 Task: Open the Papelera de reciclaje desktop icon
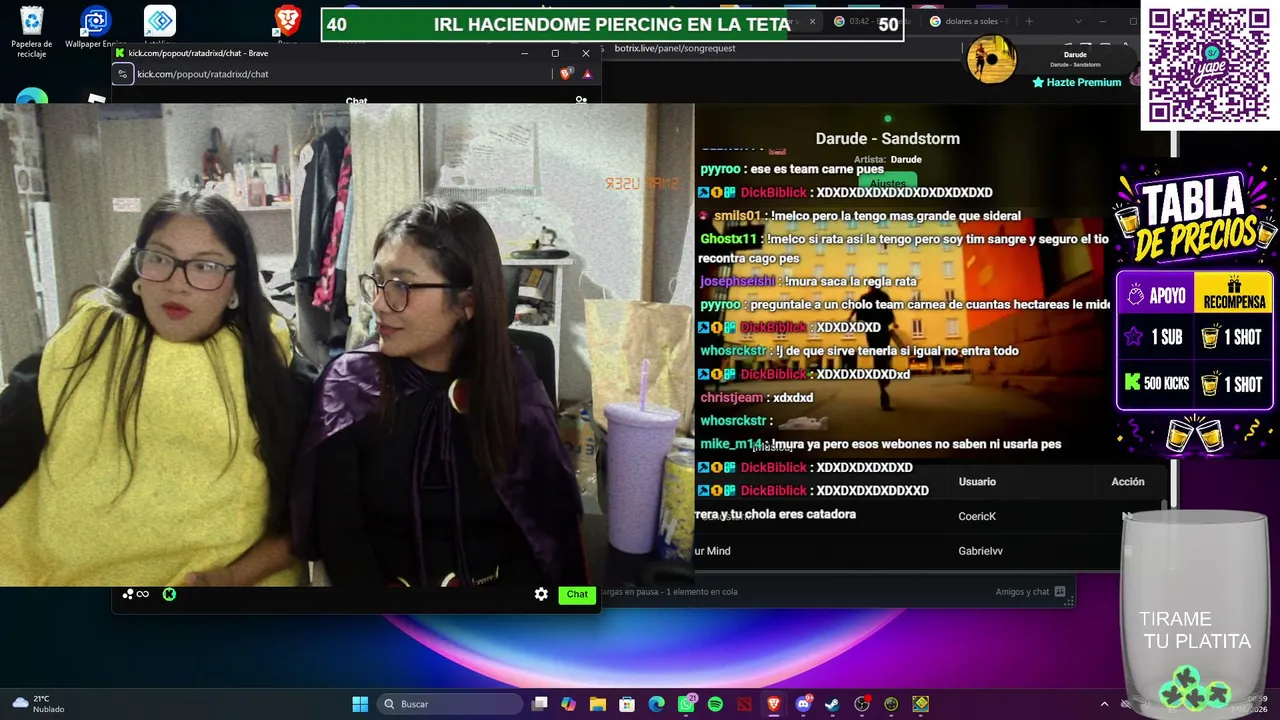(x=32, y=32)
